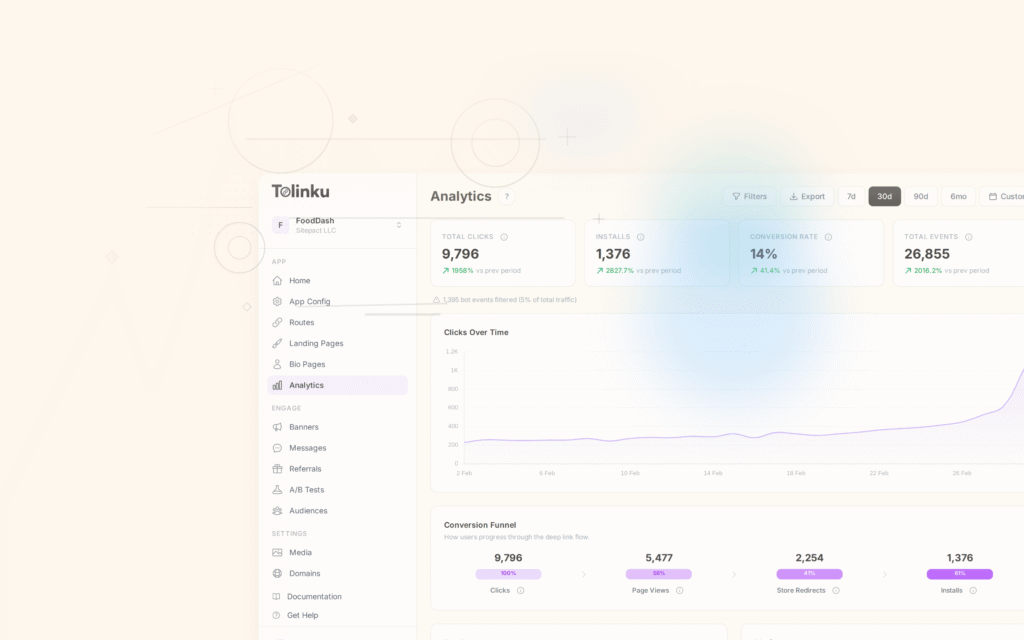Screen dimensions: 1024x640
Task: Click info icon beside funnel Clicks label
Action: click(520, 590)
